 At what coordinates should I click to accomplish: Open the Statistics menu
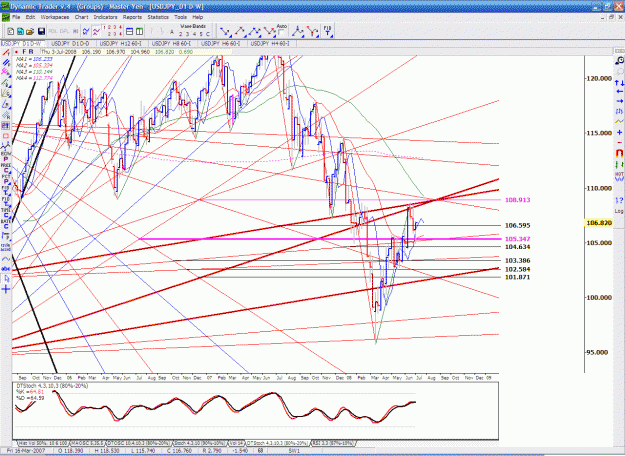(158, 17)
